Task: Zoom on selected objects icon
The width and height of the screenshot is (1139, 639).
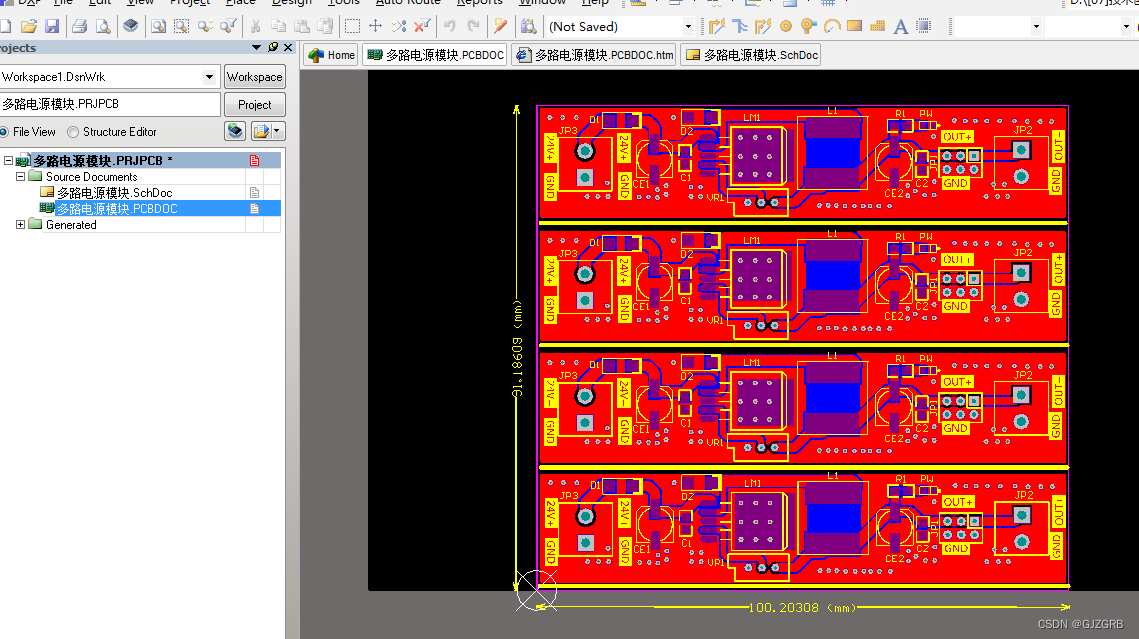Action: 206,27
